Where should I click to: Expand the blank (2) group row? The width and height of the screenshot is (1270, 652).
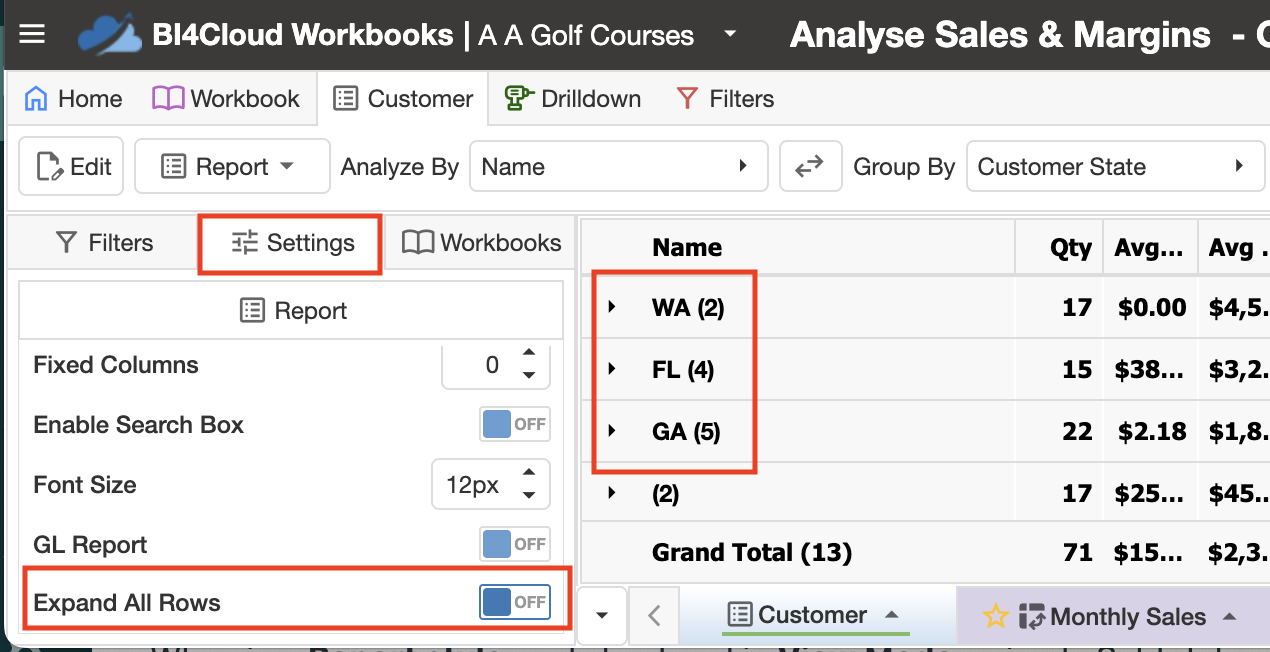[612, 493]
